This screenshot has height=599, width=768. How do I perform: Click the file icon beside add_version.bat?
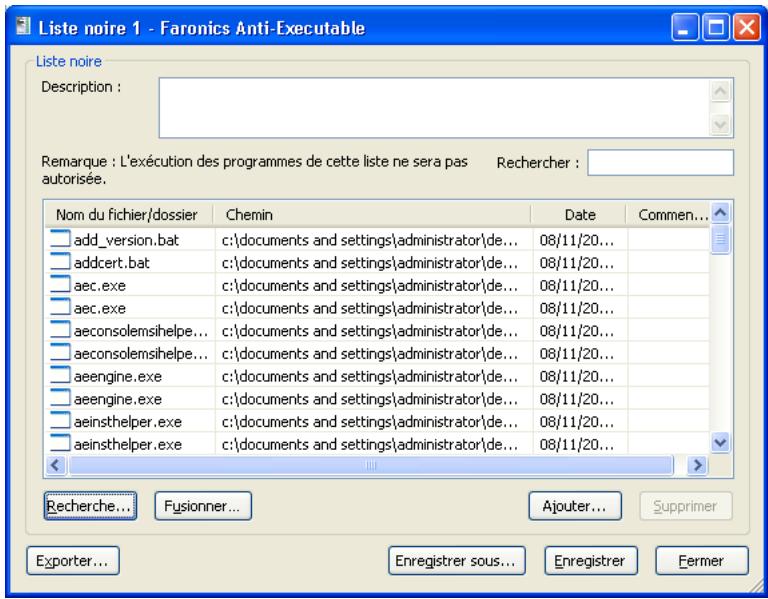click(60, 240)
